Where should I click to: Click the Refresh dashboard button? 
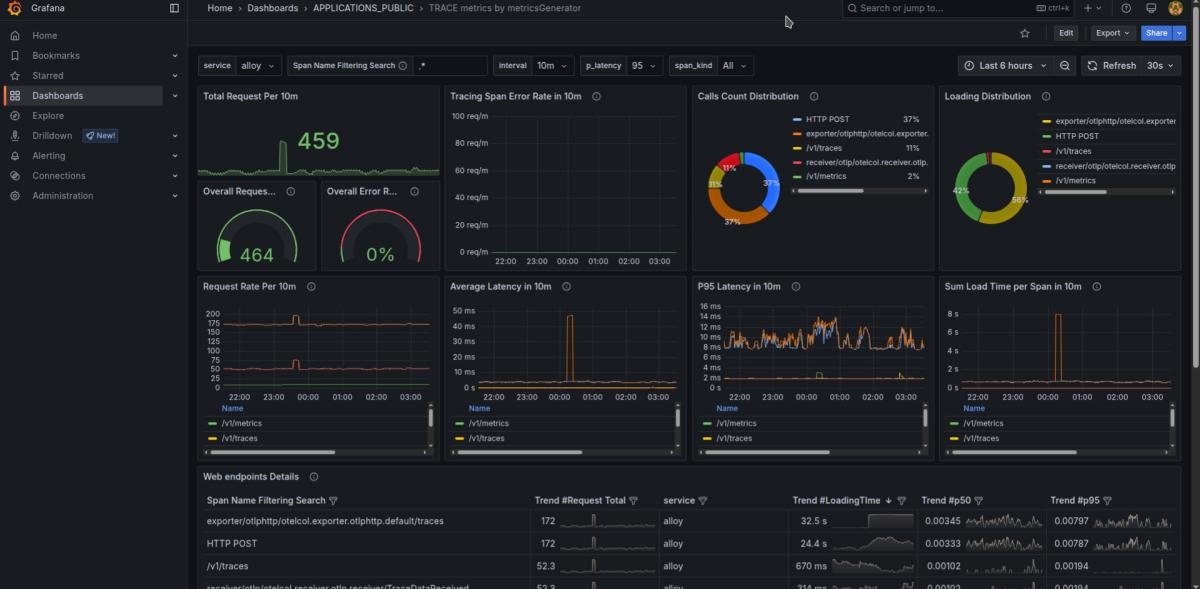[1113, 66]
